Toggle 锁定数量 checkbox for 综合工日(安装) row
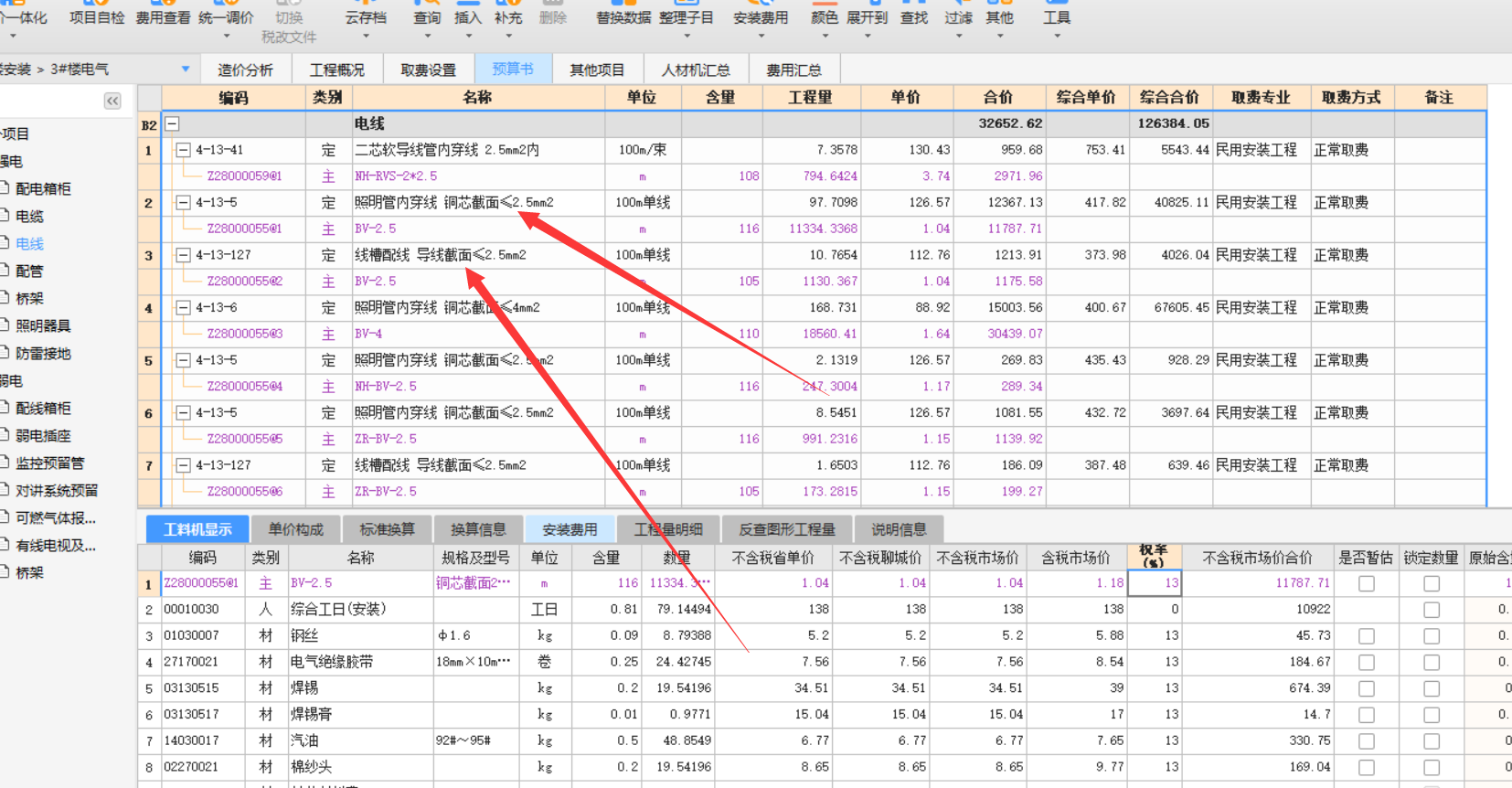 pyautogui.click(x=1432, y=610)
